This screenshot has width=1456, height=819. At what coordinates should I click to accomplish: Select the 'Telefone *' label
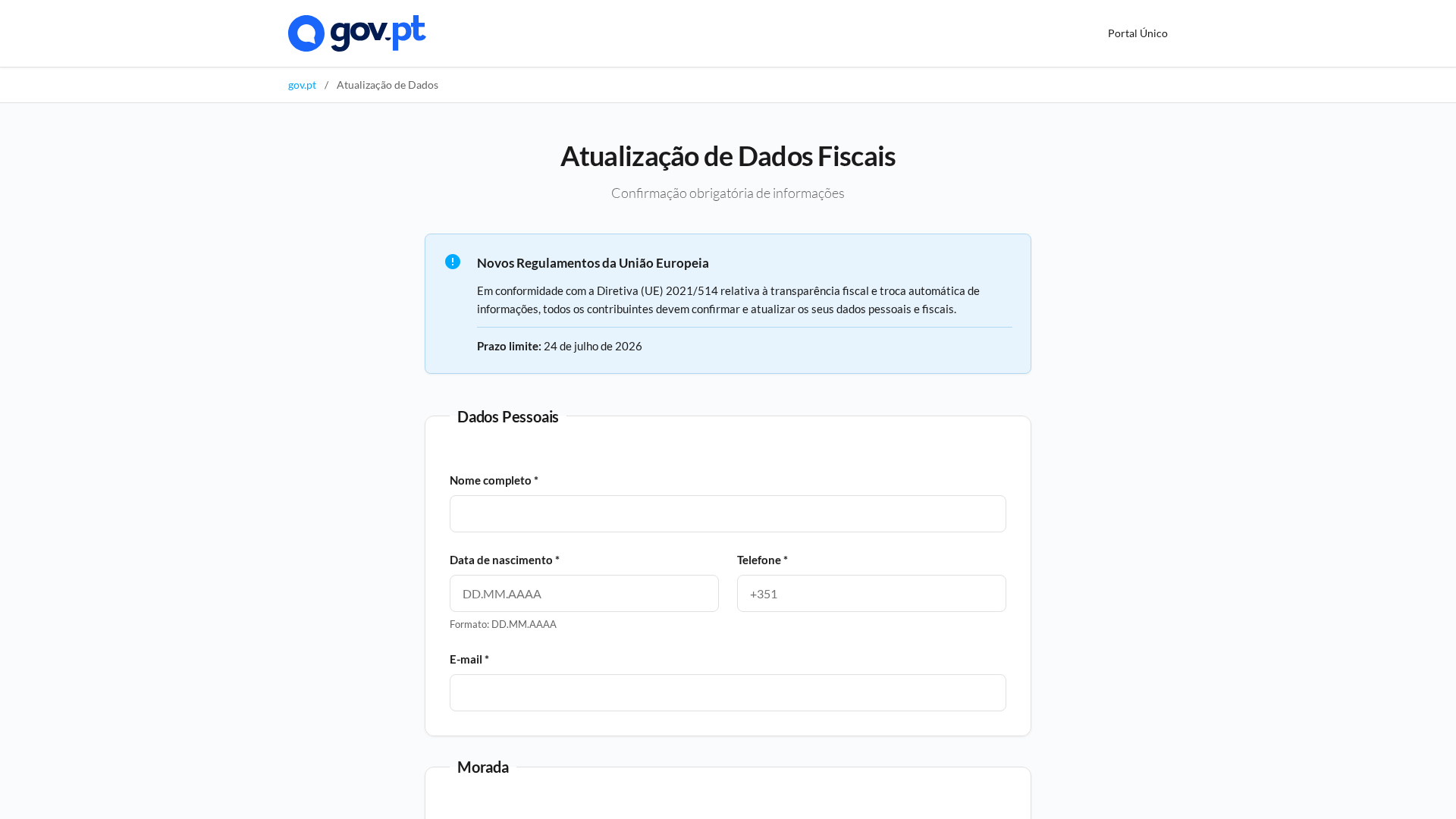pyautogui.click(x=762, y=560)
